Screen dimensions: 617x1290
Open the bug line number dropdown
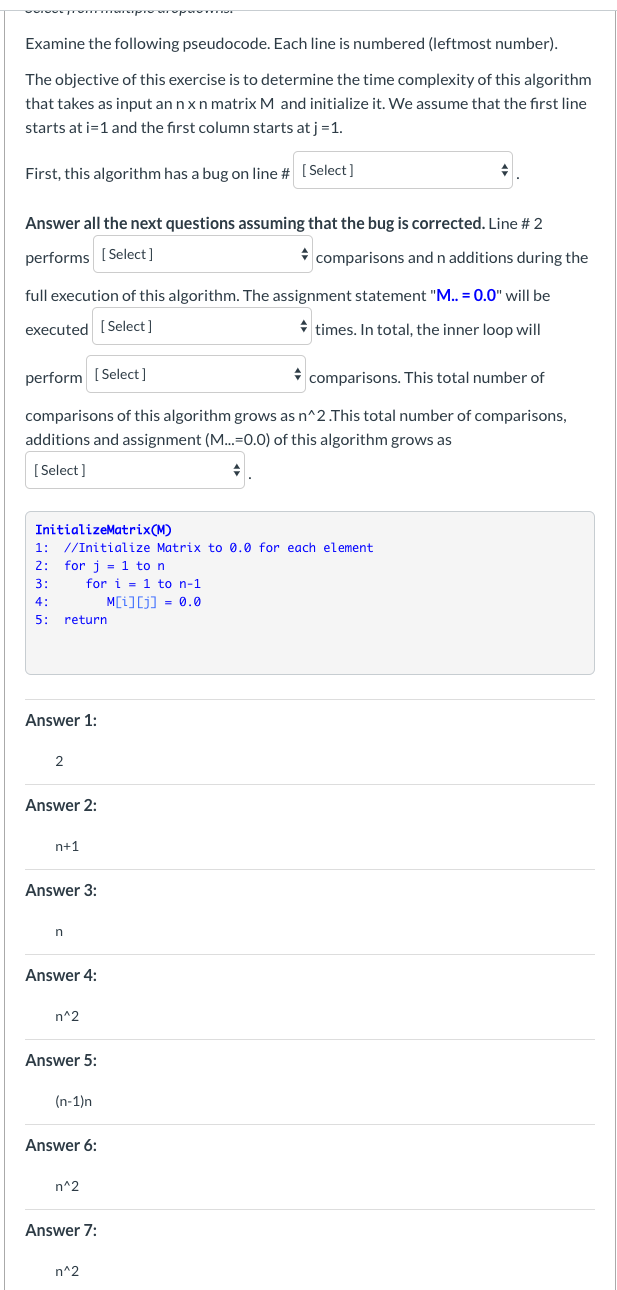coord(404,170)
